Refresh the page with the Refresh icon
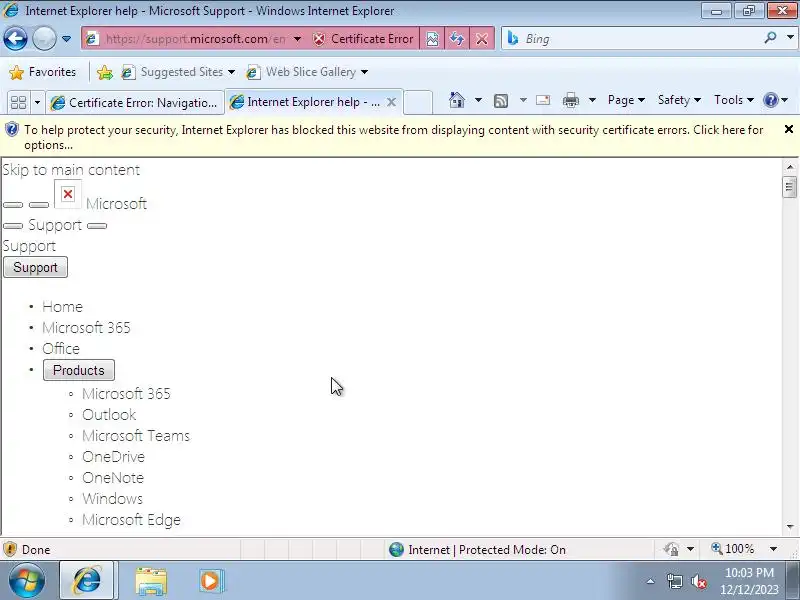 pos(457,39)
